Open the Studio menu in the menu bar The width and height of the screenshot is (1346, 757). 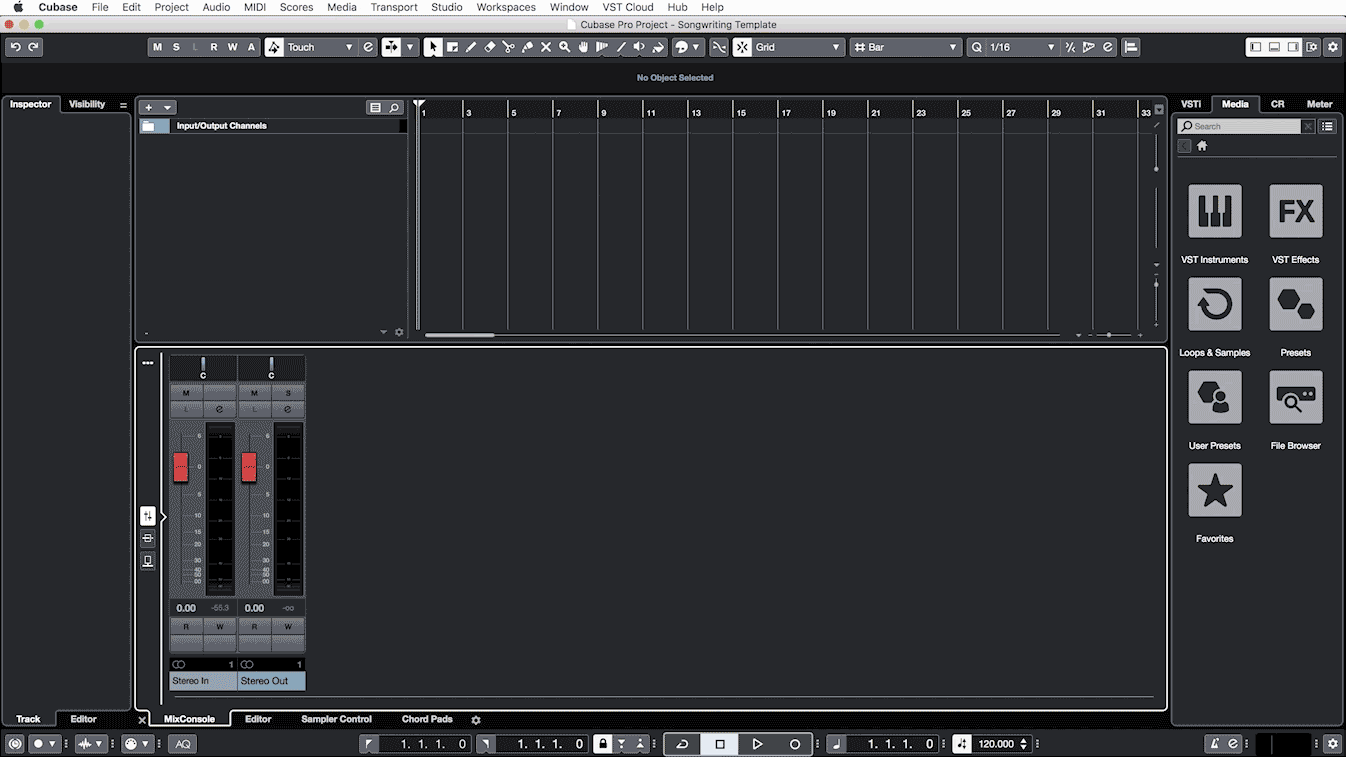[x=446, y=7]
